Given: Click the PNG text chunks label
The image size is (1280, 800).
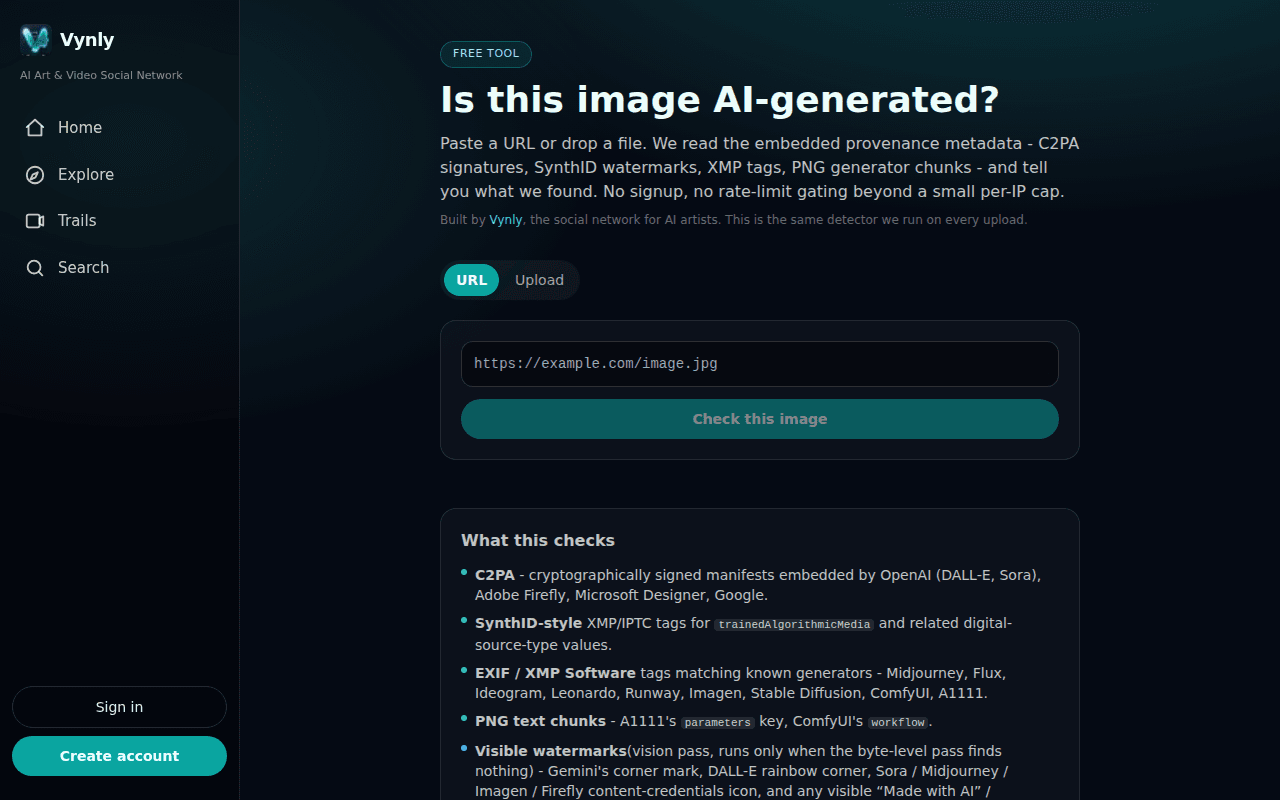Looking at the screenshot, I should pos(540,721).
